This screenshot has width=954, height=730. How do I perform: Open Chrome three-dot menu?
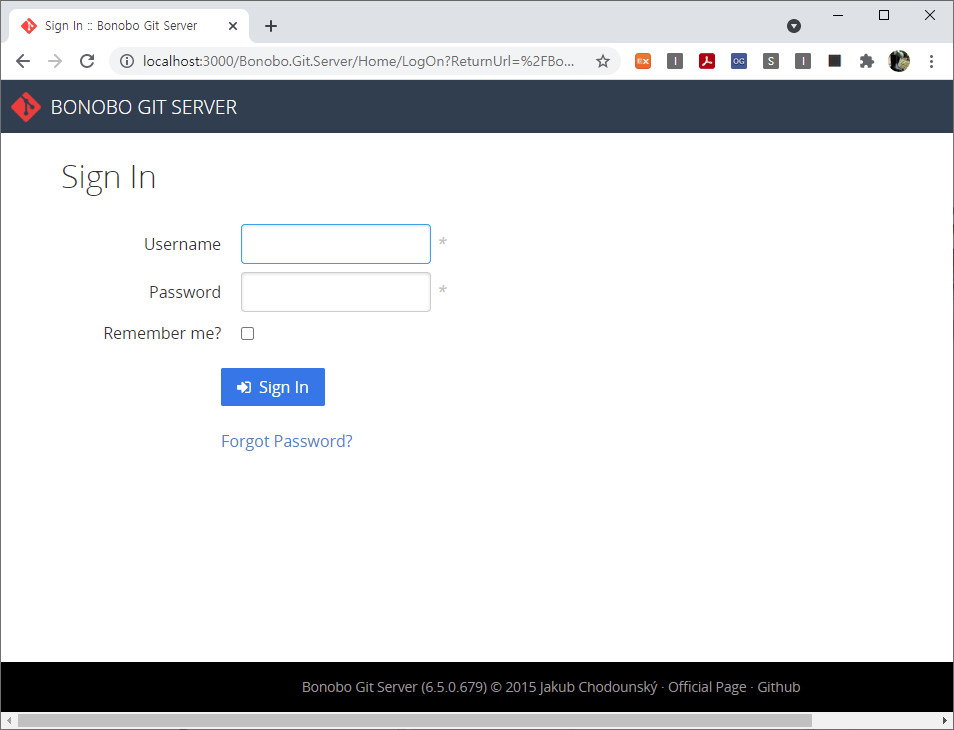[x=931, y=61]
